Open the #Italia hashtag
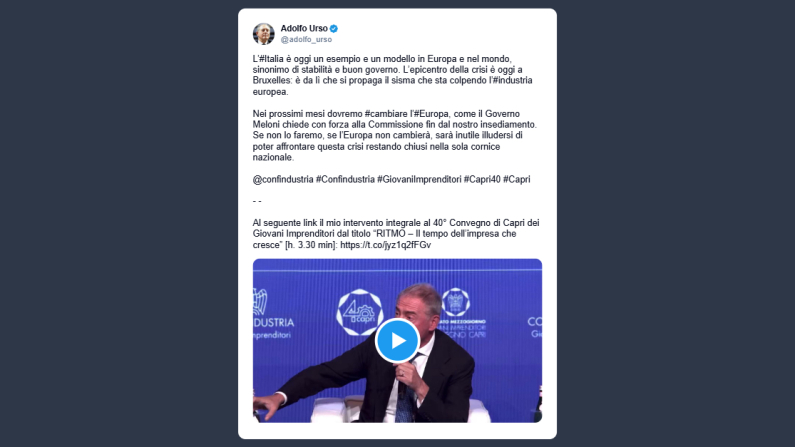Viewport: 795px width, 447px height. tap(271, 59)
